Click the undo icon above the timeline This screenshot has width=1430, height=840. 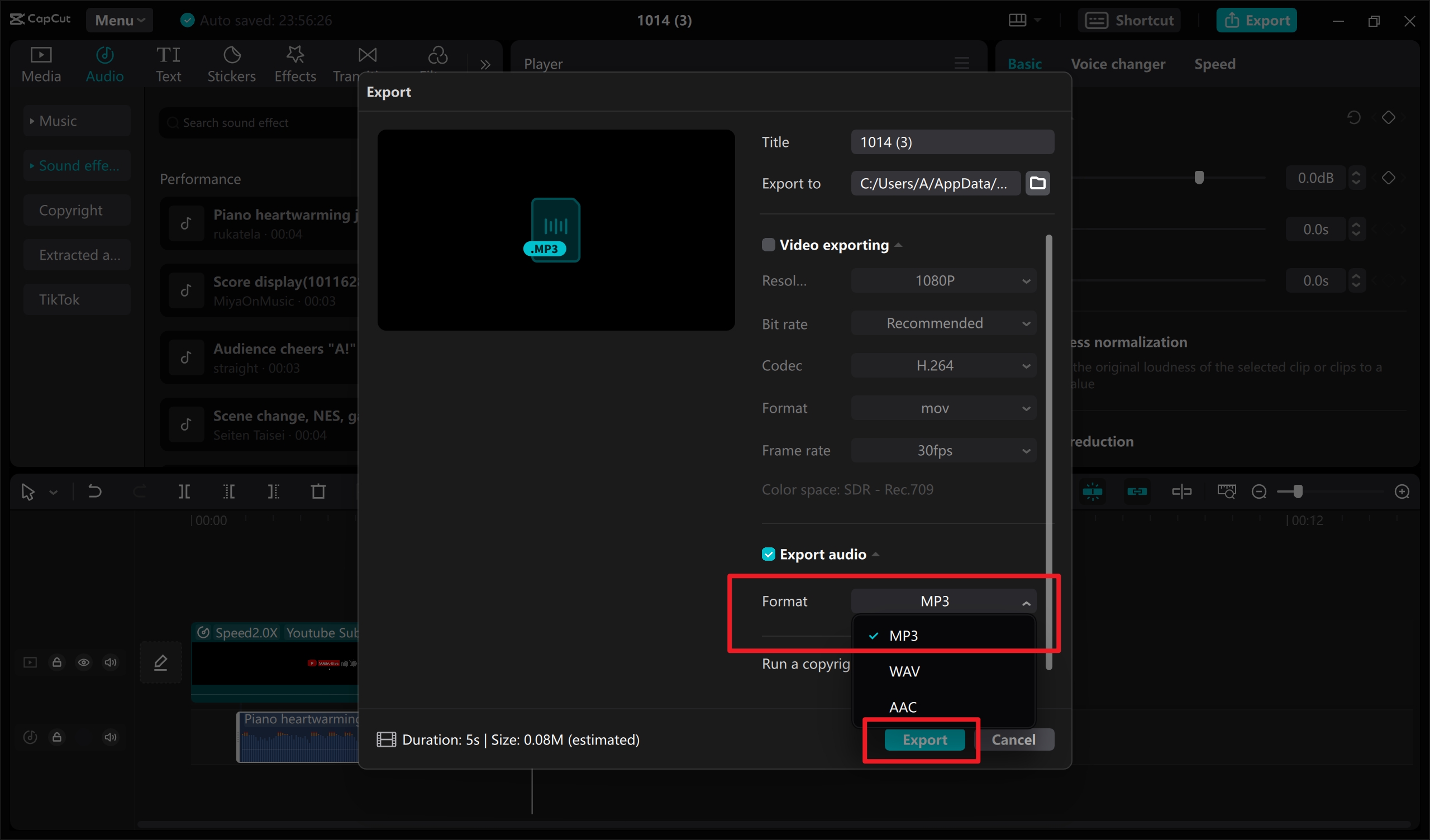(x=94, y=492)
